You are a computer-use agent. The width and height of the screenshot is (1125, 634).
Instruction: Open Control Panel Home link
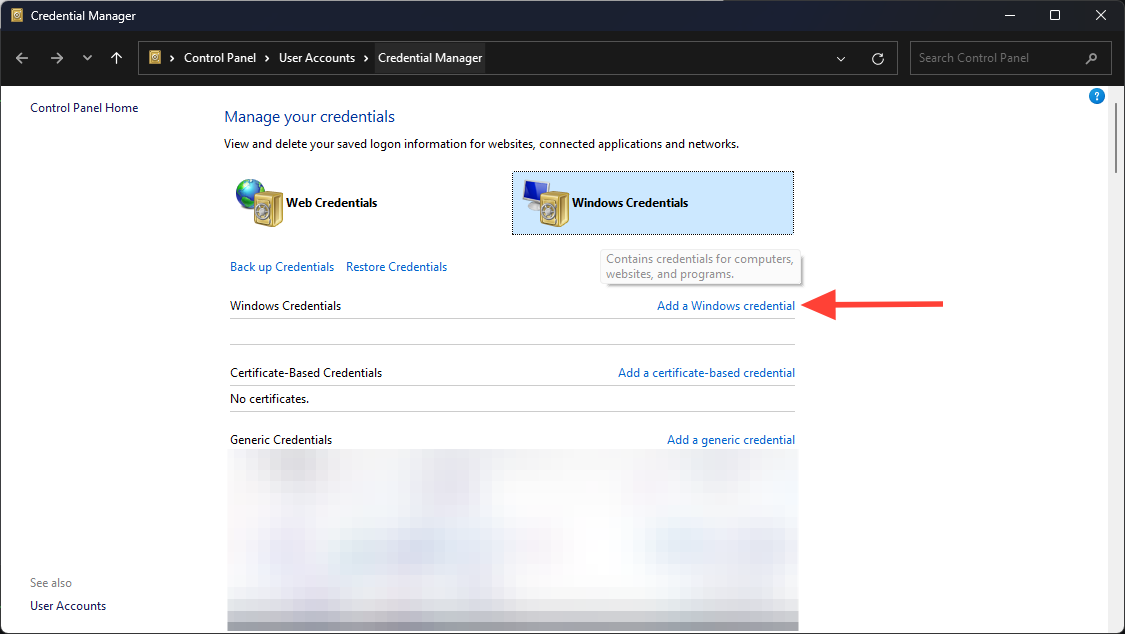pyautogui.click(x=84, y=108)
